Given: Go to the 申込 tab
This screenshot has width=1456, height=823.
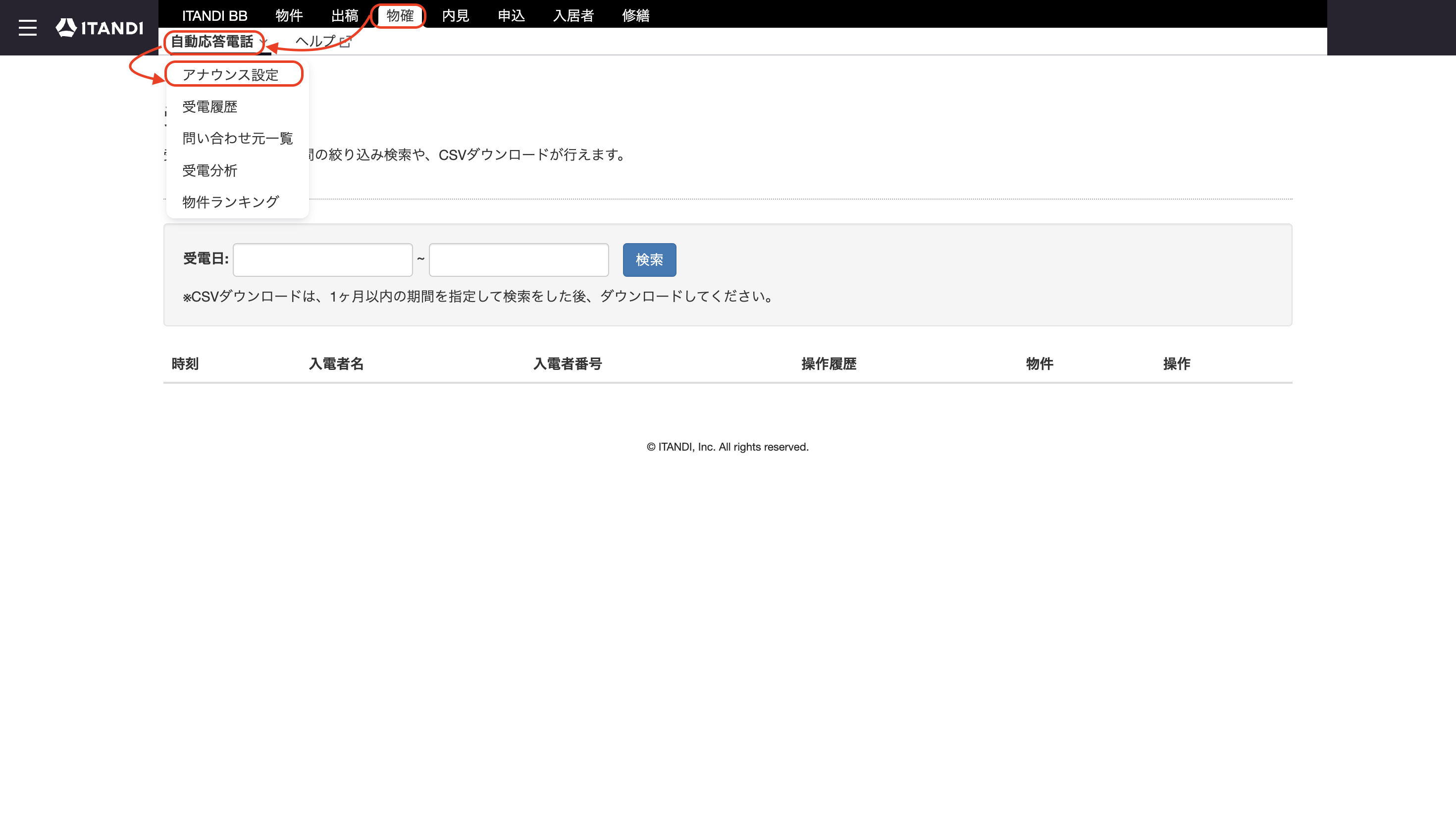Looking at the screenshot, I should tap(511, 15).
